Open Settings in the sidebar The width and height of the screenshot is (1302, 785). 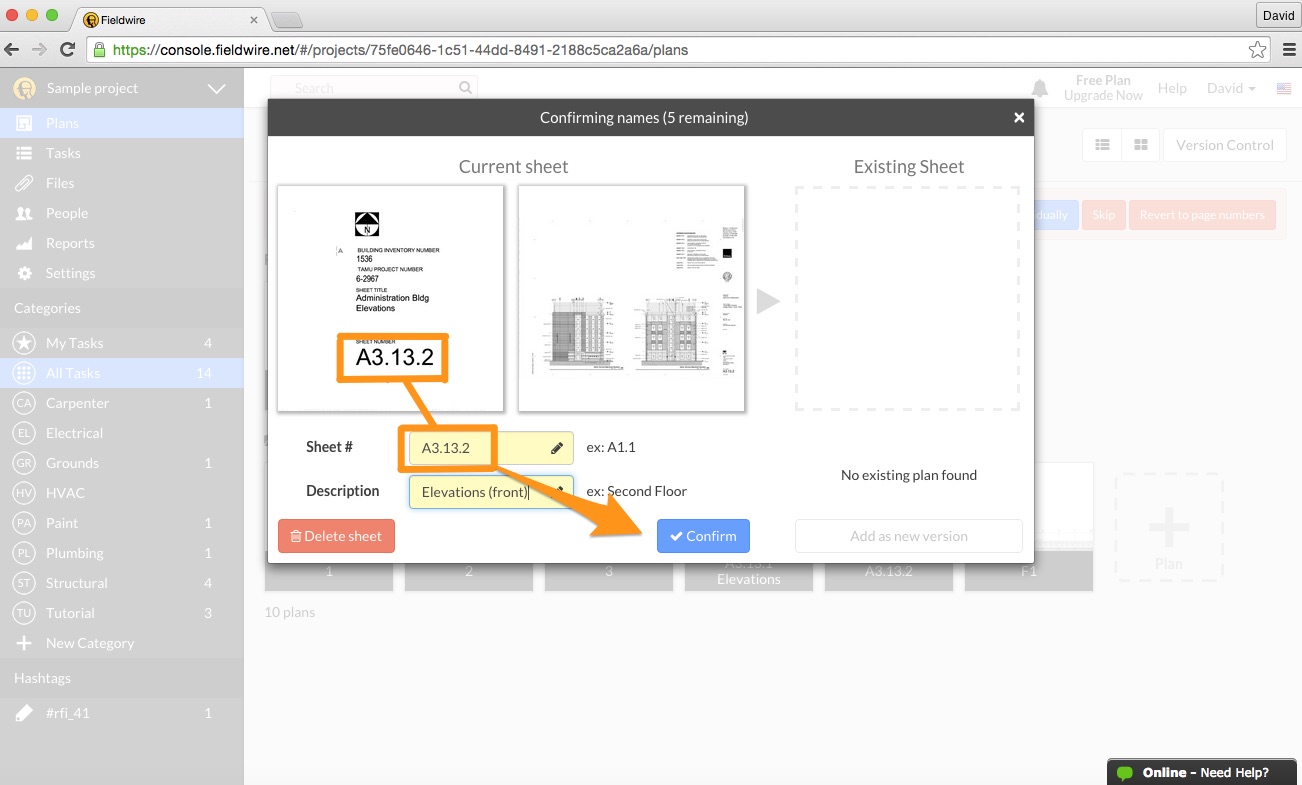pos(121,273)
